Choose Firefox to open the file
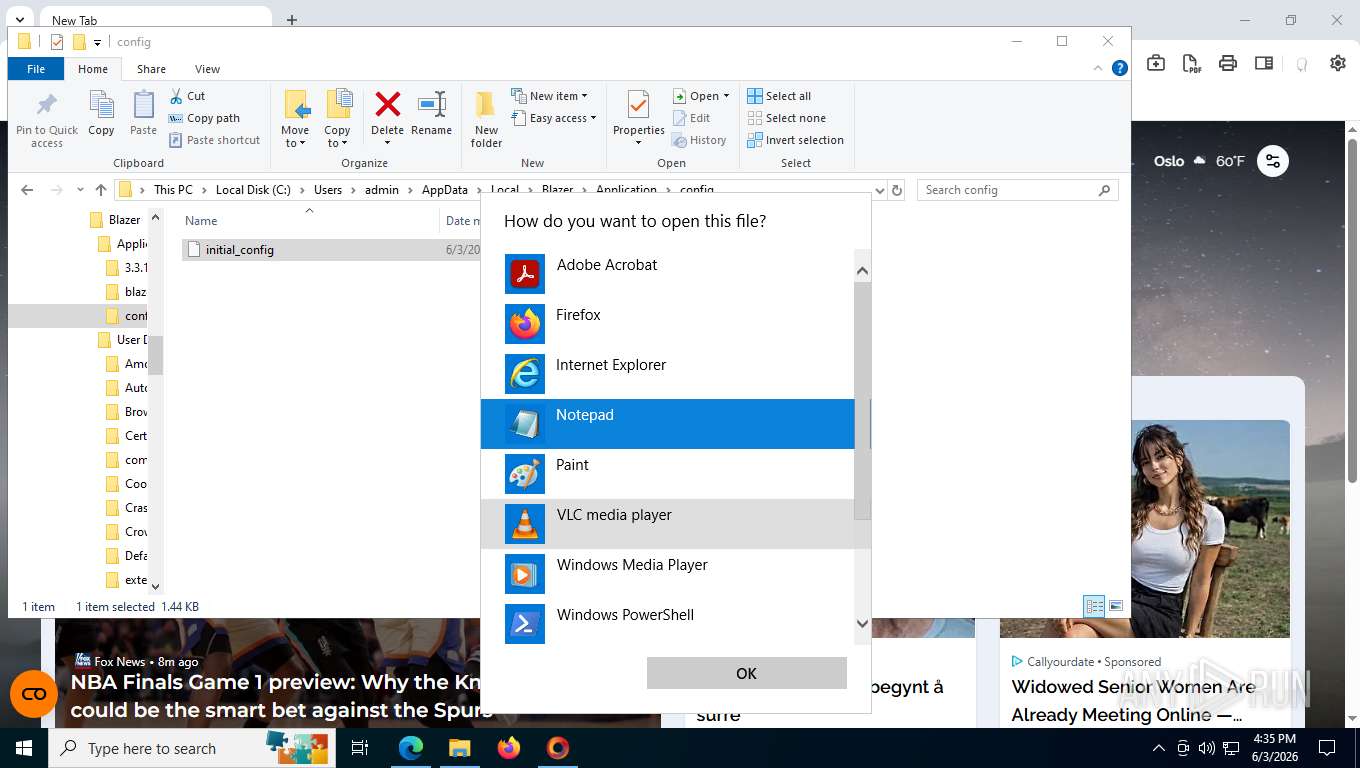1360x768 pixels. click(667, 323)
